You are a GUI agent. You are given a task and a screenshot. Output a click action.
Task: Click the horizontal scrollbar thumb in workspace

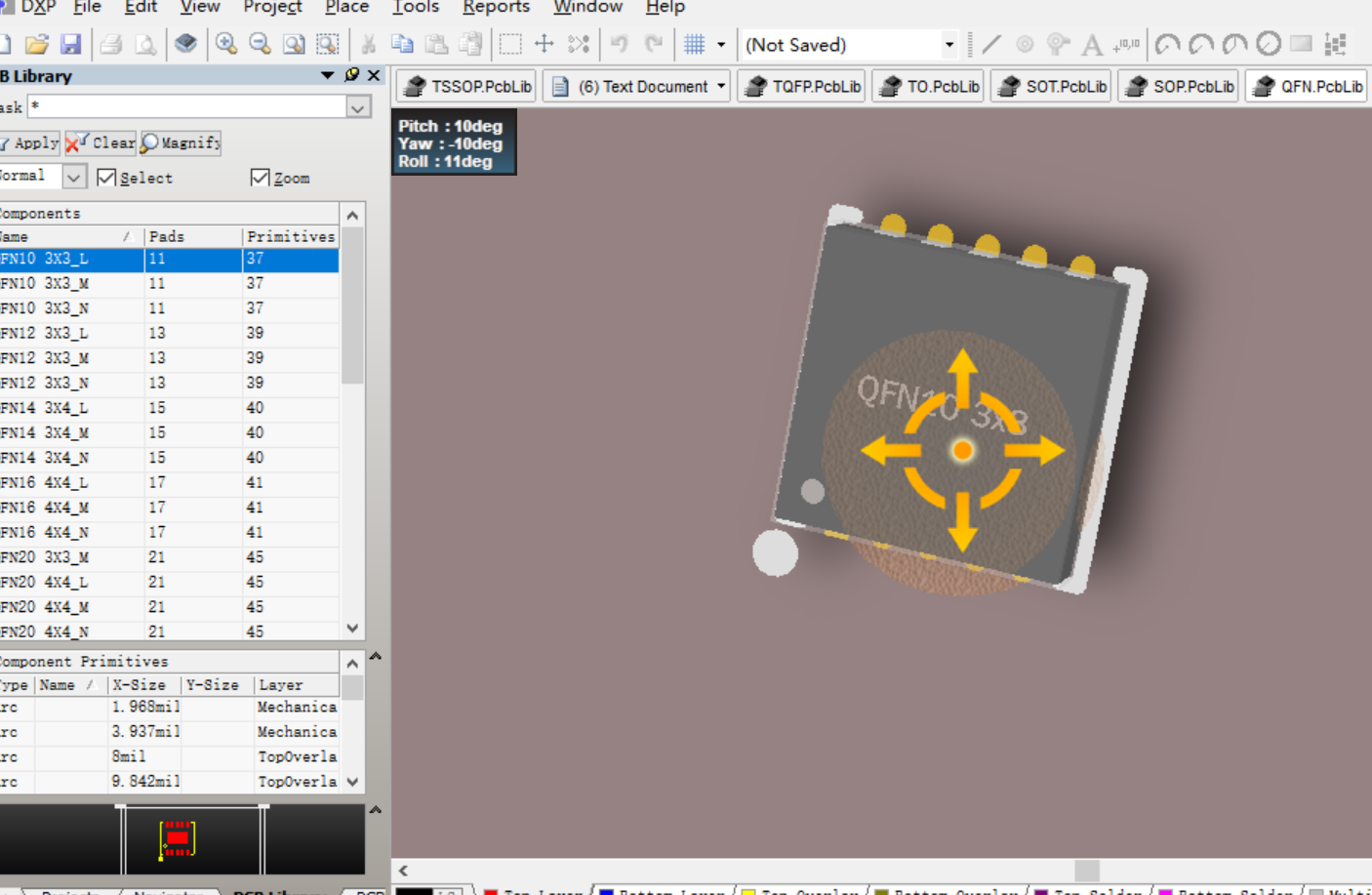tap(1087, 870)
